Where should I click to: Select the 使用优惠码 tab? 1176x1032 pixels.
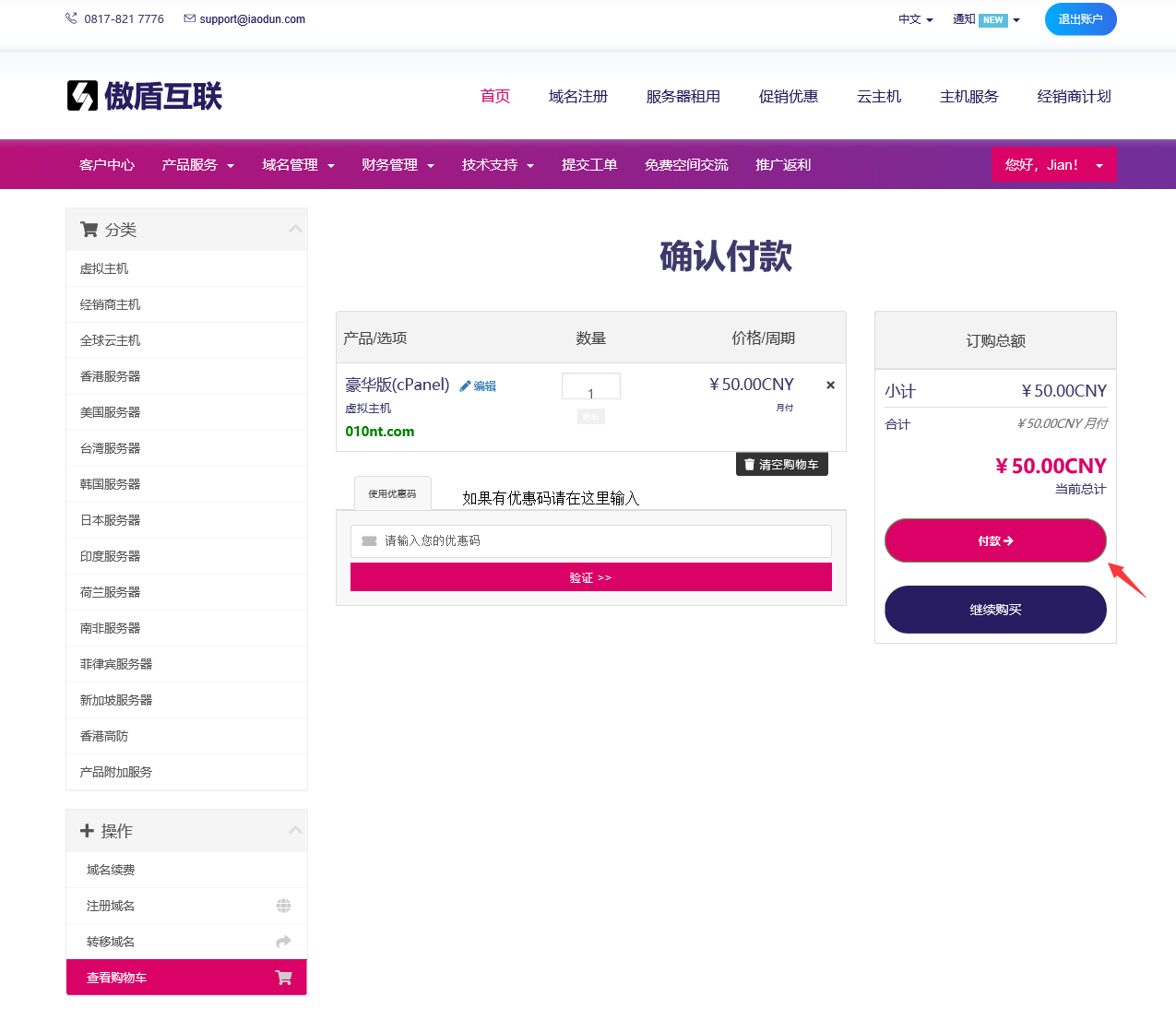coord(392,494)
